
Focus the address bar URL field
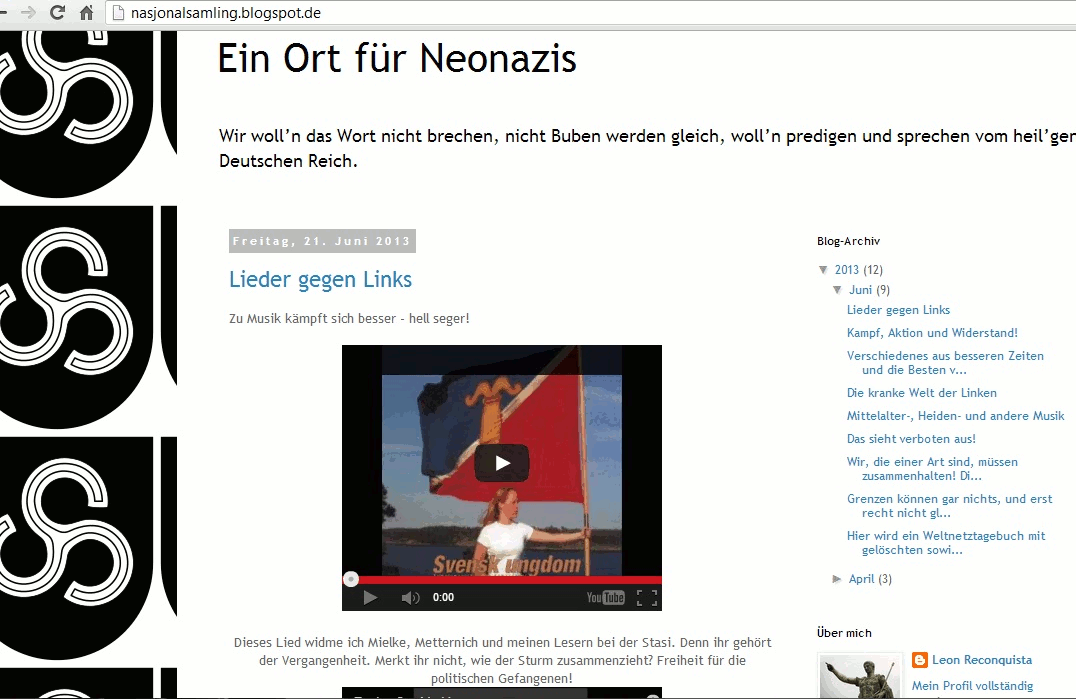590,13
